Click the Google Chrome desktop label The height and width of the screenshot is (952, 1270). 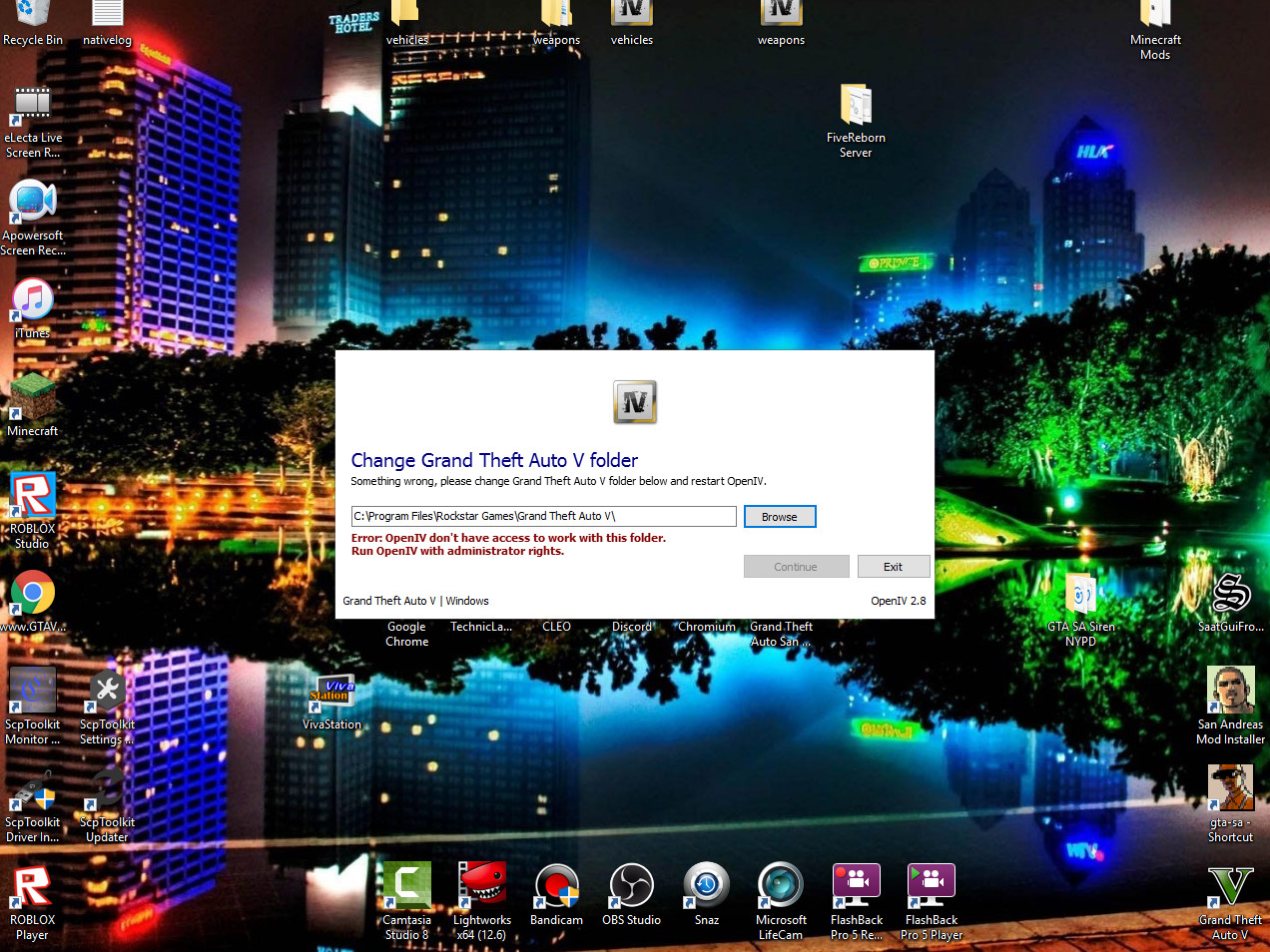[407, 635]
